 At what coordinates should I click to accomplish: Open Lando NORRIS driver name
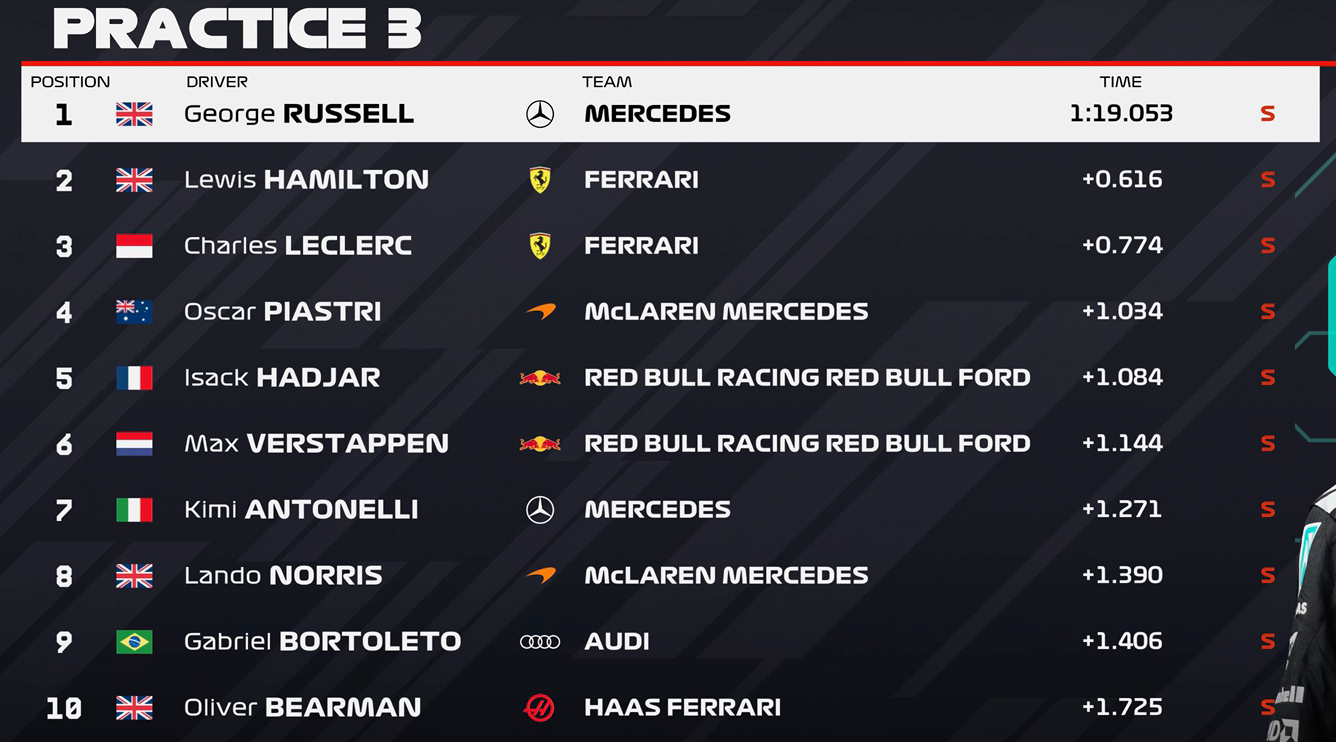(x=283, y=576)
